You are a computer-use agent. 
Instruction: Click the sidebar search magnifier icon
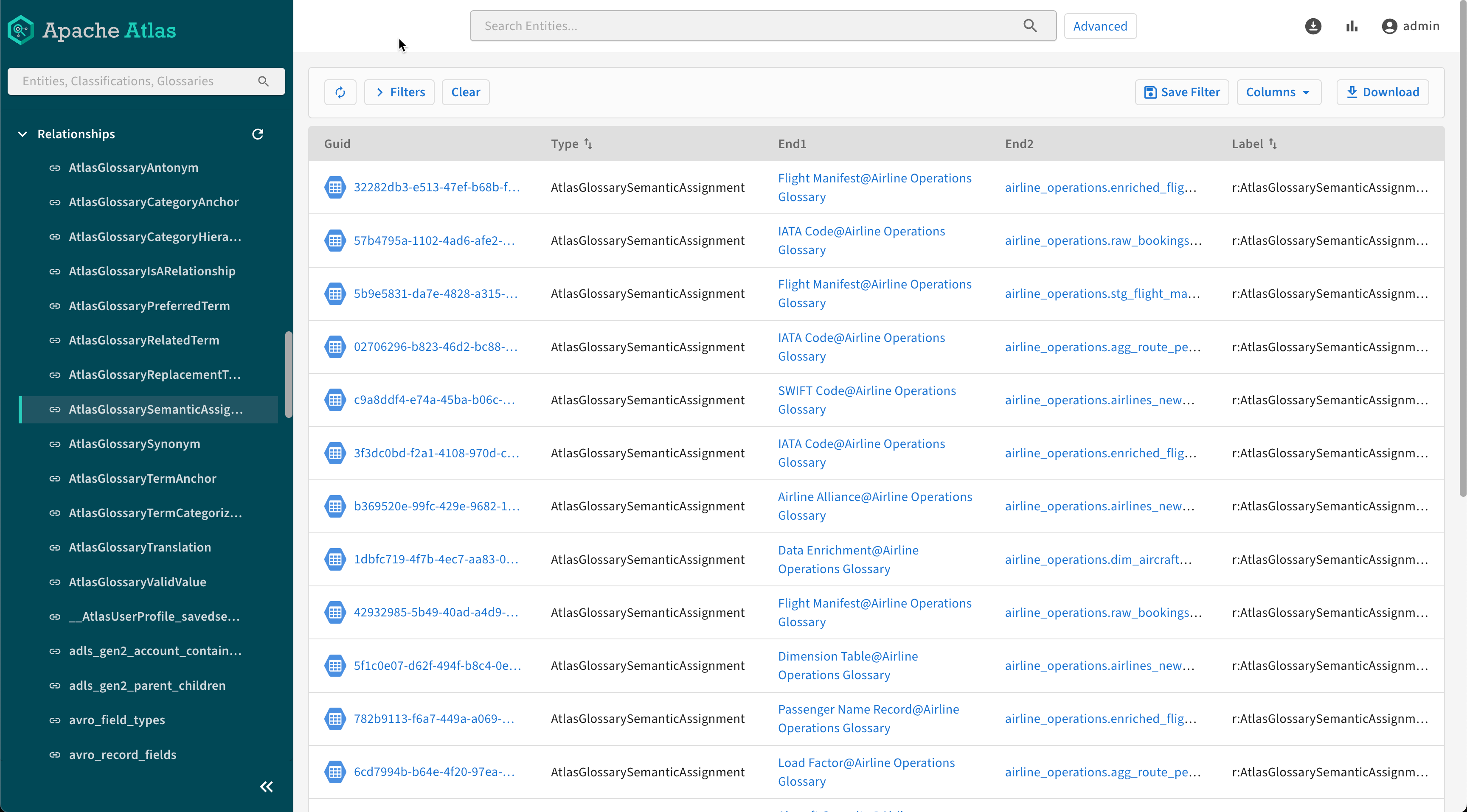point(263,81)
